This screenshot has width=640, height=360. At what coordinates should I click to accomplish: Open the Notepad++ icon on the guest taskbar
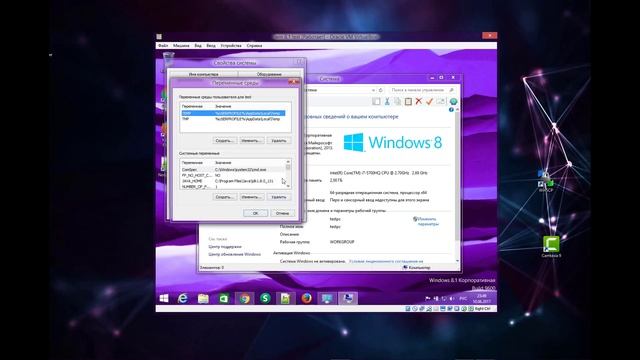point(285,298)
